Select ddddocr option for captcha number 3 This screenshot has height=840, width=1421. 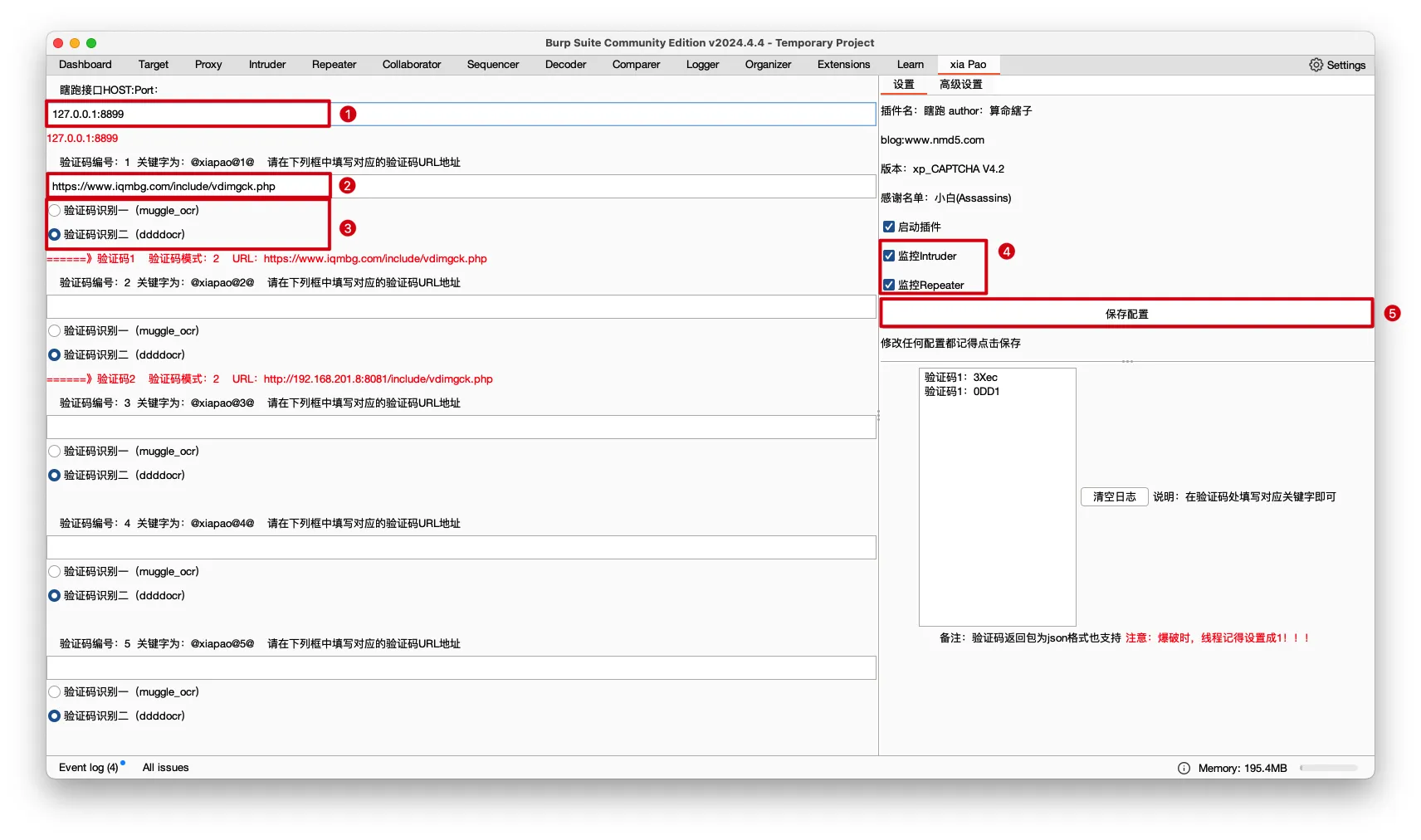[55, 476]
